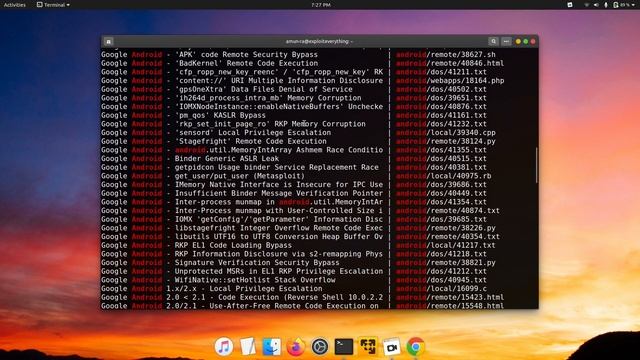Open the Terminal app menu in top bar
The width and height of the screenshot is (640, 360).
(53, 5)
